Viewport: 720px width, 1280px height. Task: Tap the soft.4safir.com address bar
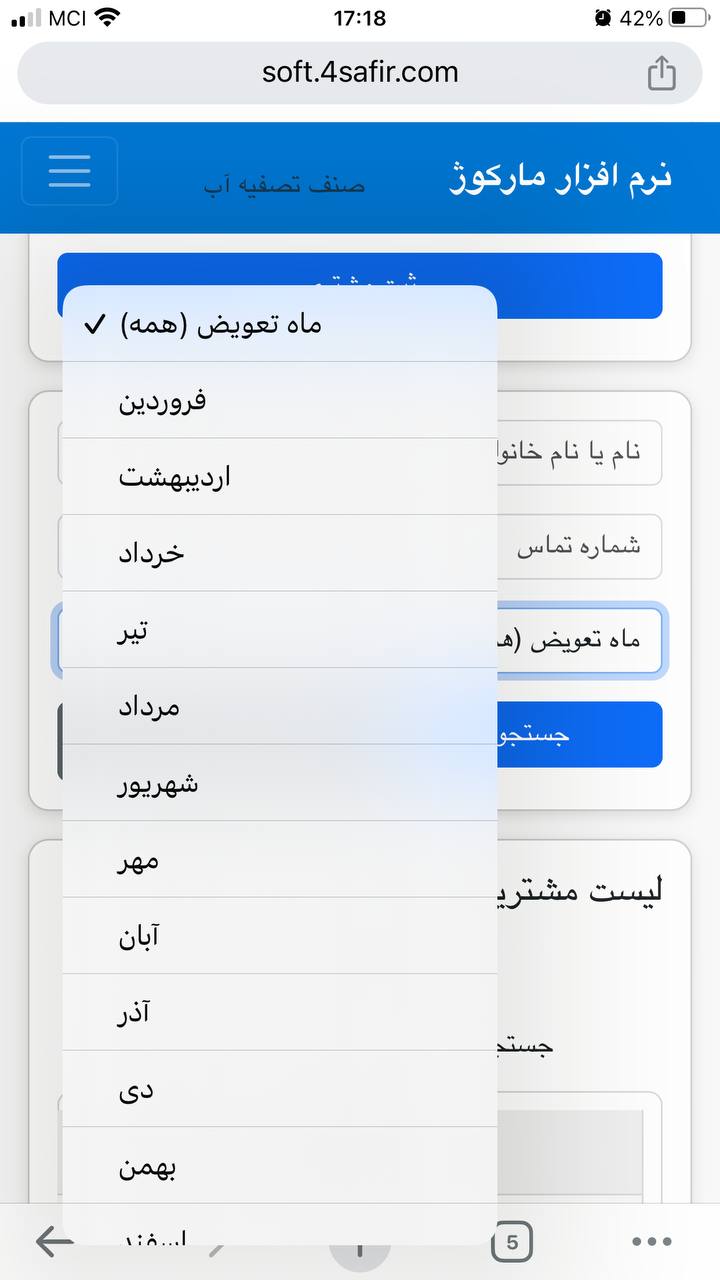[360, 73]
